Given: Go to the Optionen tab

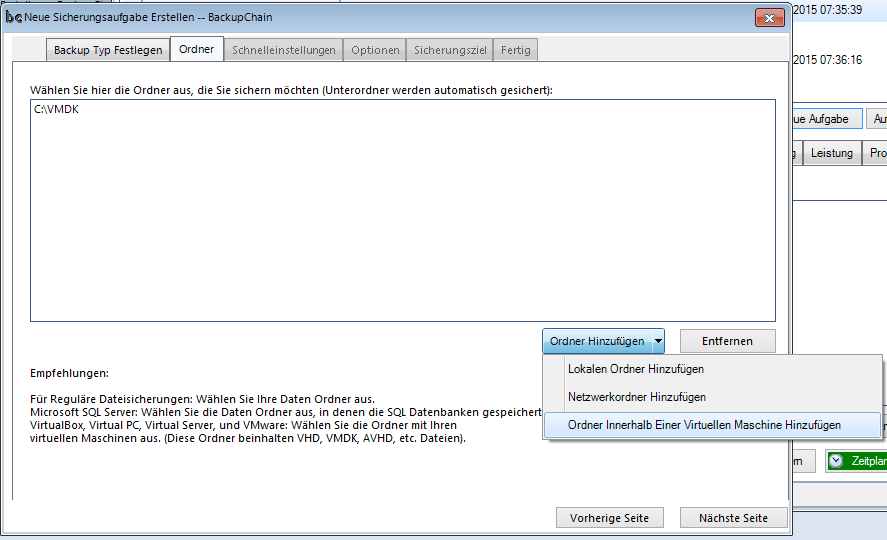Looking at the screenshot, I should pyautogui.click(x=375, y=50).
